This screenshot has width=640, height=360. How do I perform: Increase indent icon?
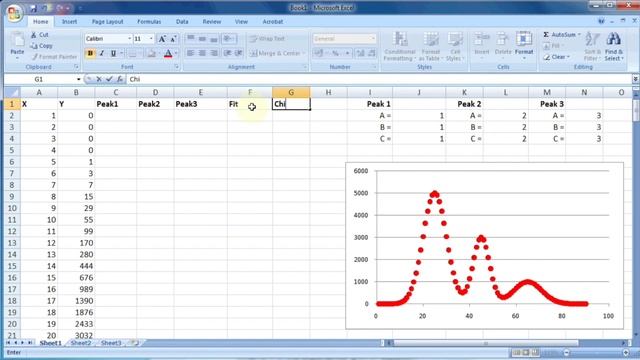[239, 53]
